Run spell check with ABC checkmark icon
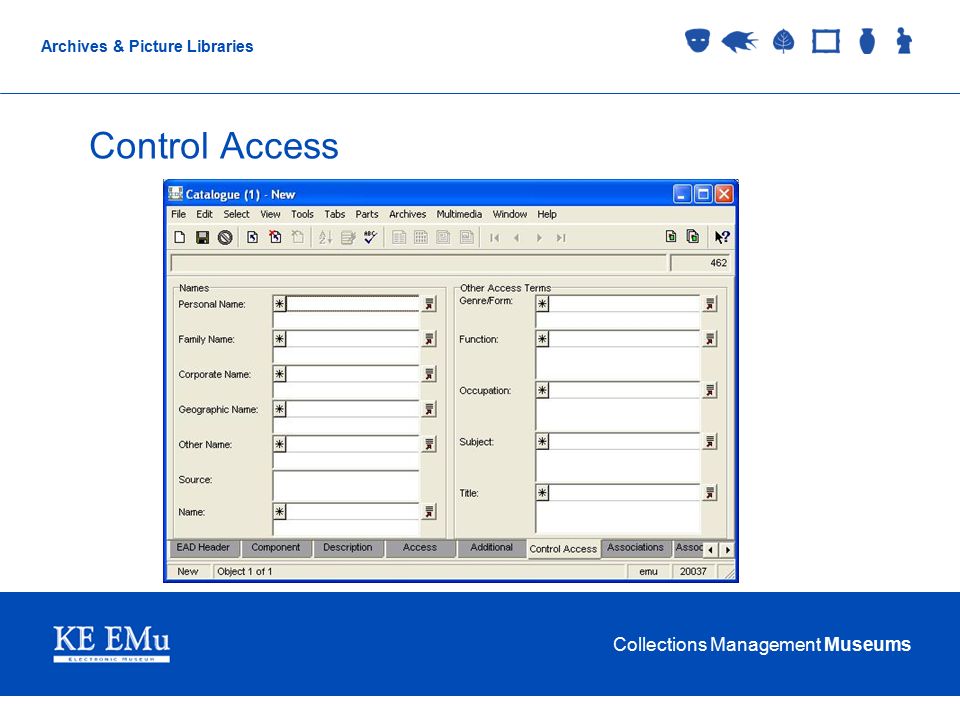Screen dimensions: 960x720 pyautogui.click(x=370, y=237)
